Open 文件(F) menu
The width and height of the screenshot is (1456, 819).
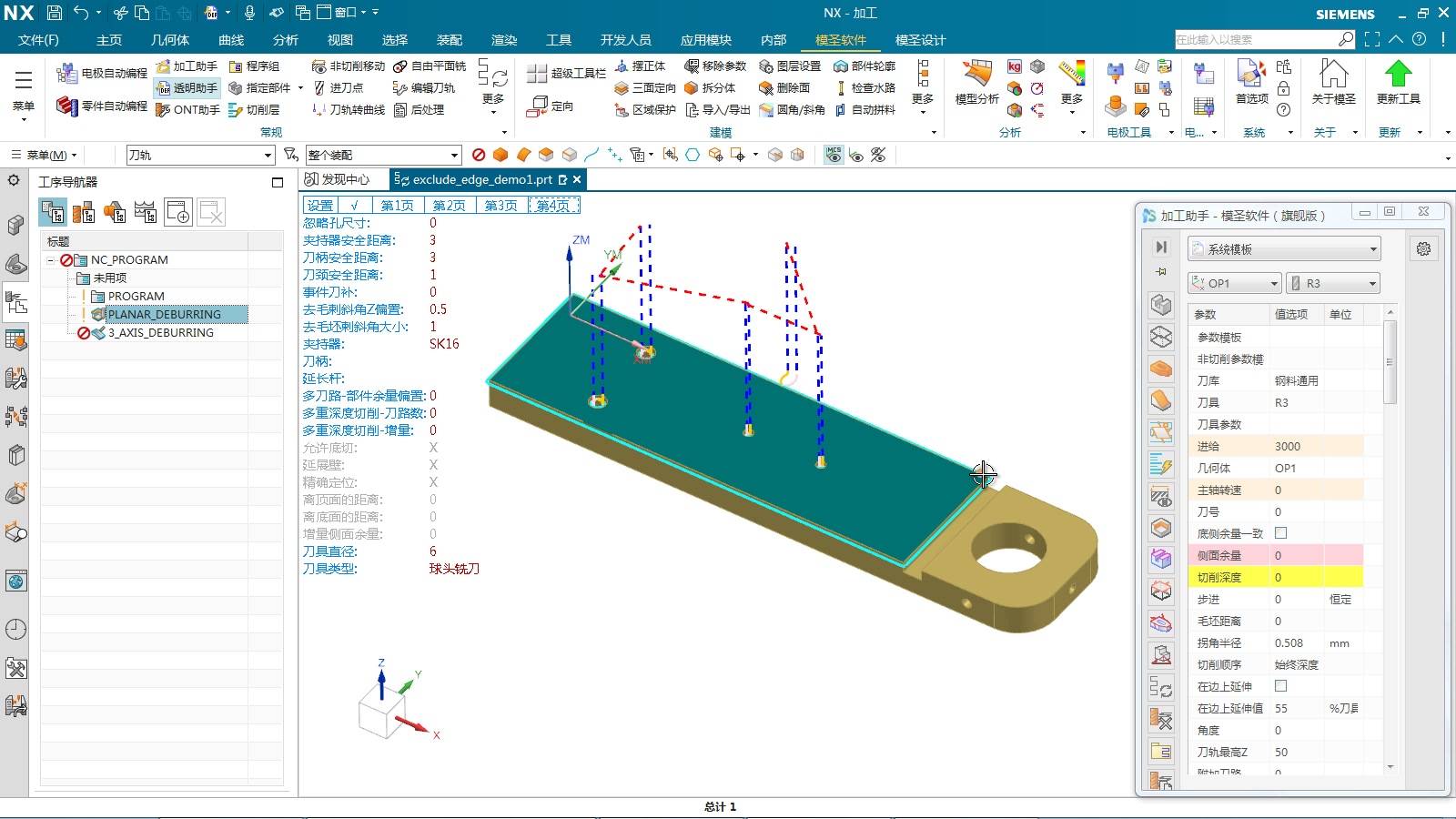click(38, 40)
